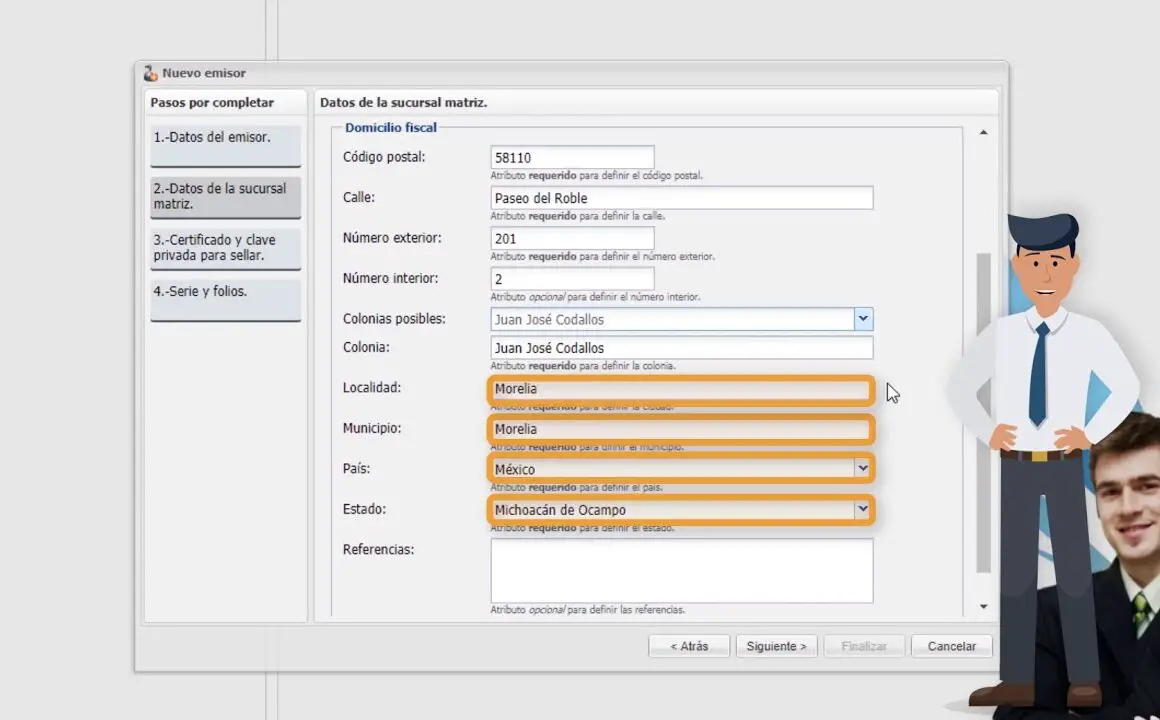This screenshot has height=720, width=1160.
Task: Click the Atrás button
Action: point(689,646)
